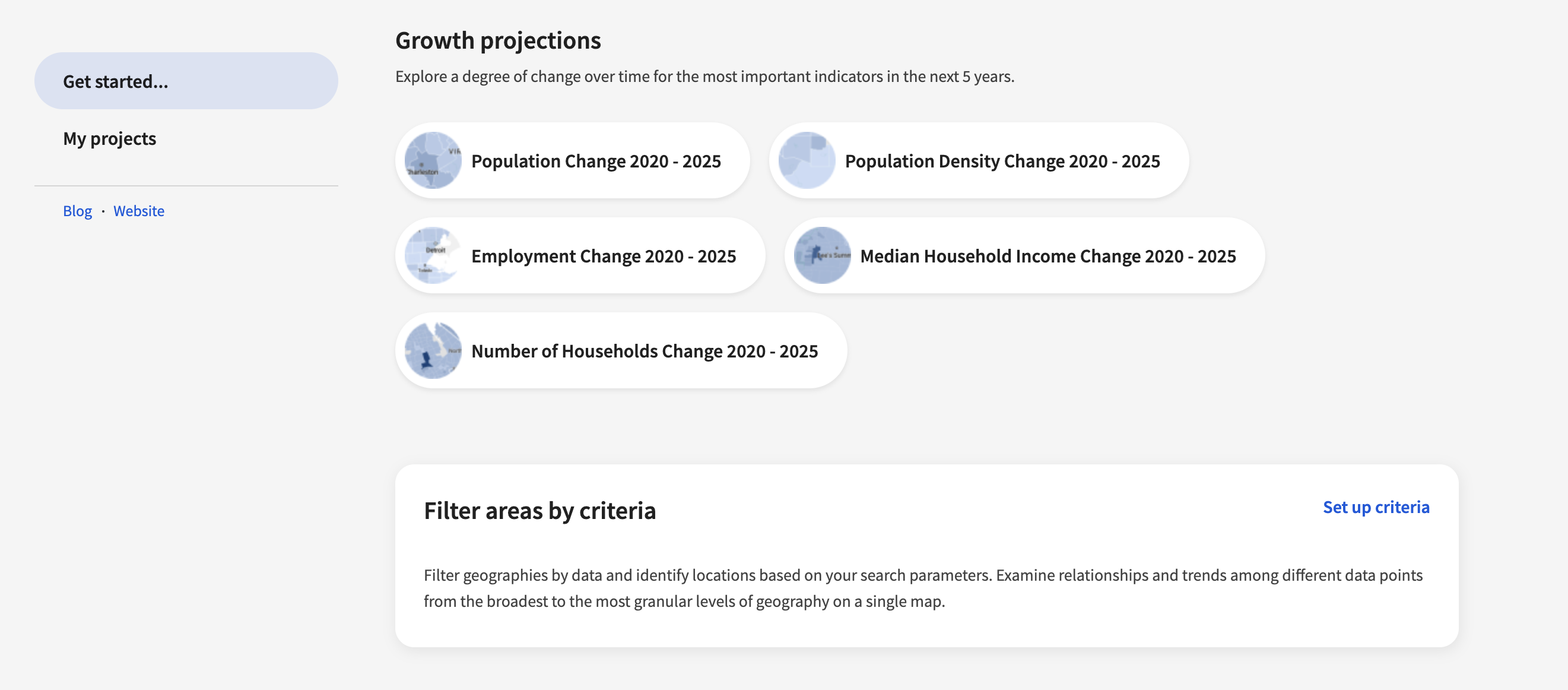Go to My projects in sidebar

(110, 139)
